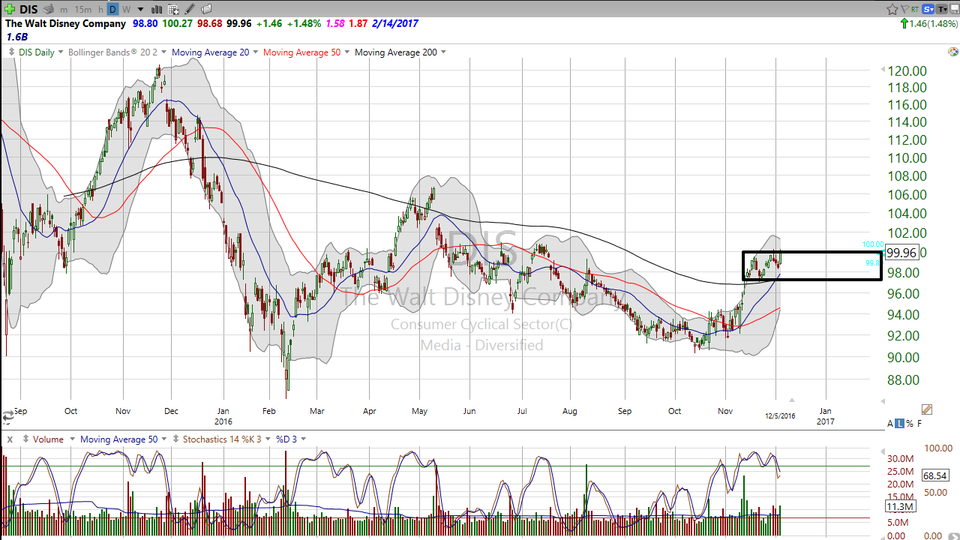Click the 2/14/2017 date value

[x=395, y=23]
